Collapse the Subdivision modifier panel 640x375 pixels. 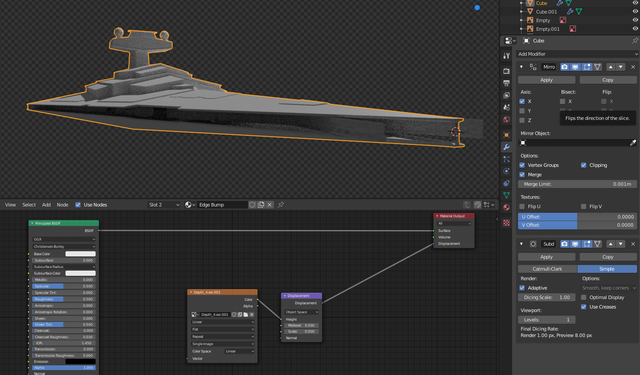[521, 244]
